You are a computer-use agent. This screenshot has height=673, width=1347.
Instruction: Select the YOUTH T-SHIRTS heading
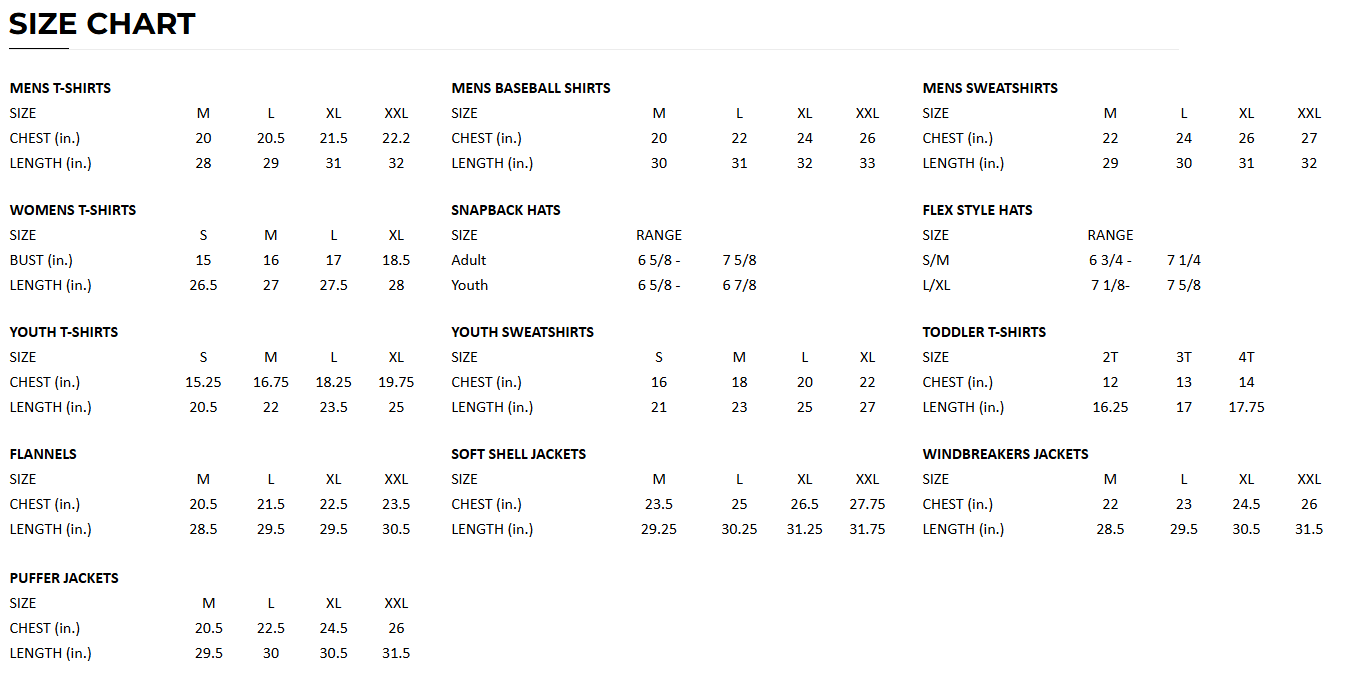pyautogui.click(x=64, y=332)
